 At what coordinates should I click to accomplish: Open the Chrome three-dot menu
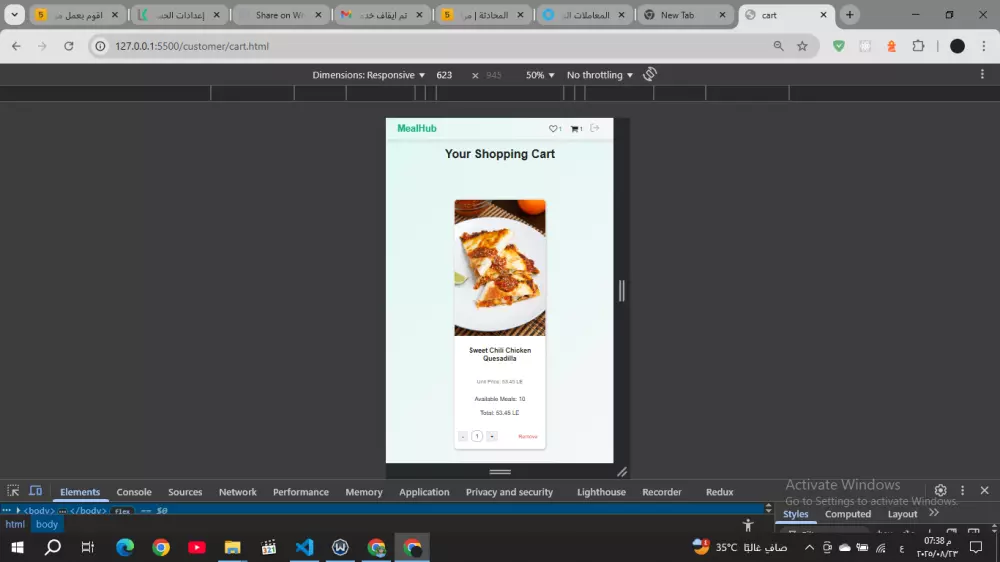984,46
